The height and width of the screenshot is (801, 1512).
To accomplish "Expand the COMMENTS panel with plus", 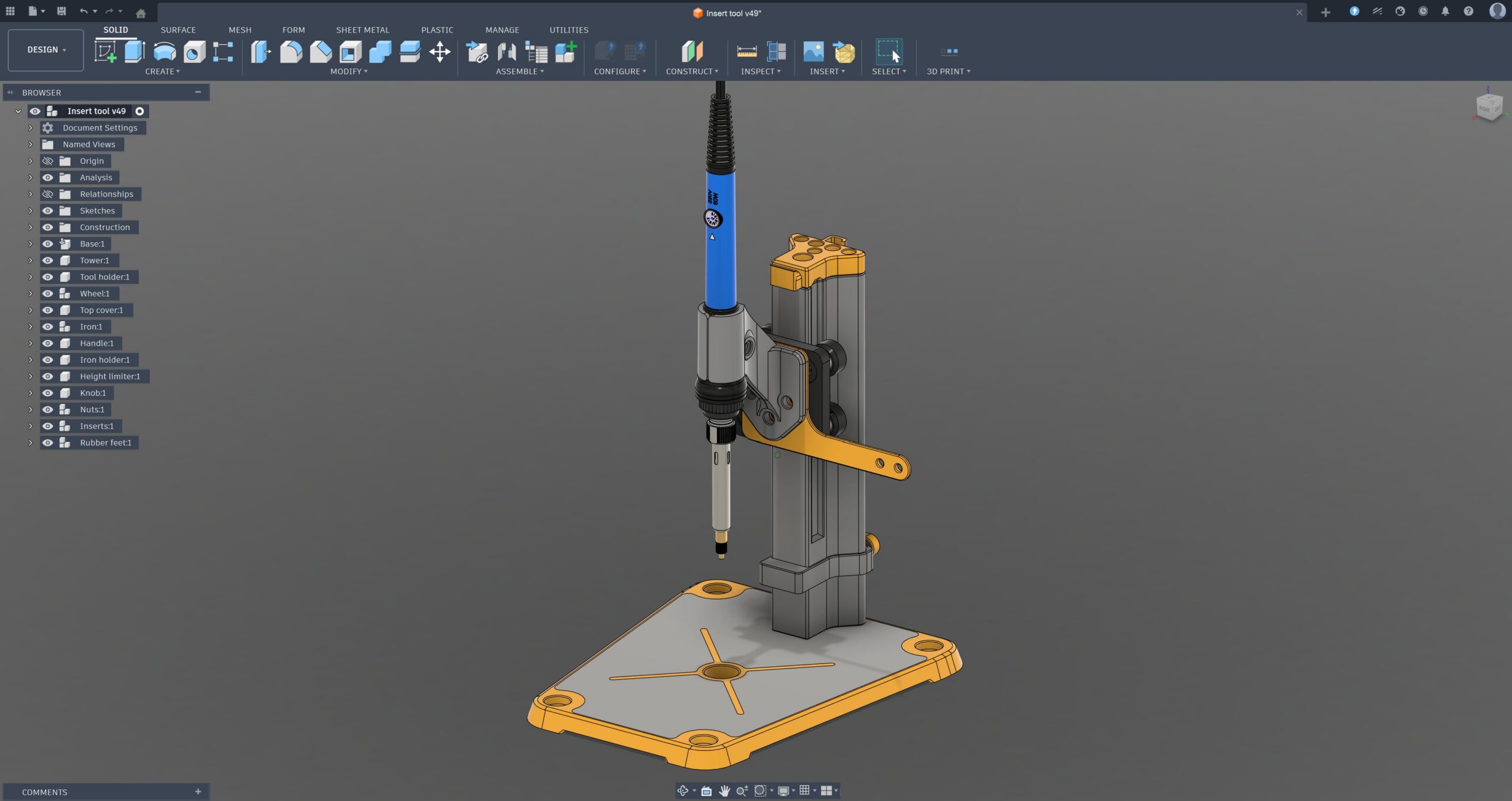I will pos(198,792).
